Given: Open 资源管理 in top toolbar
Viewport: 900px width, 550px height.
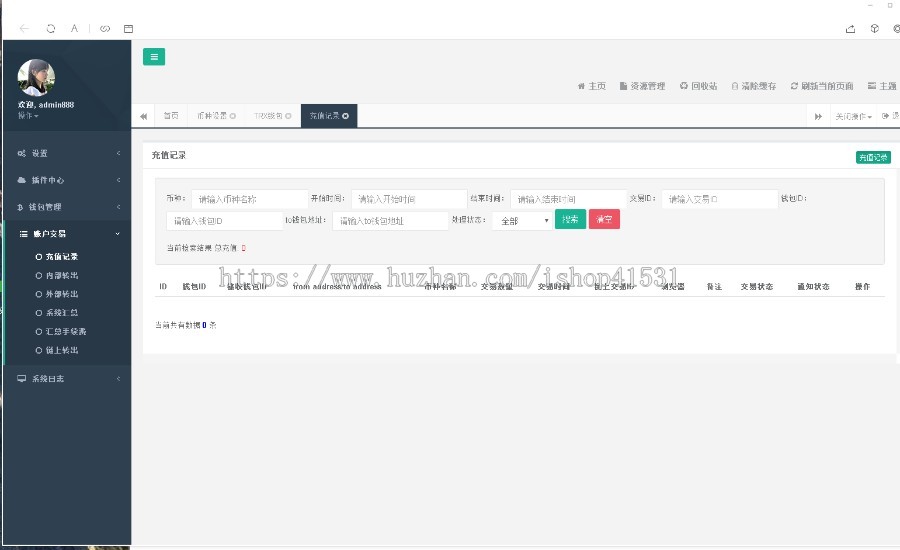Looking at the screenshot, I should click(642, 86).
